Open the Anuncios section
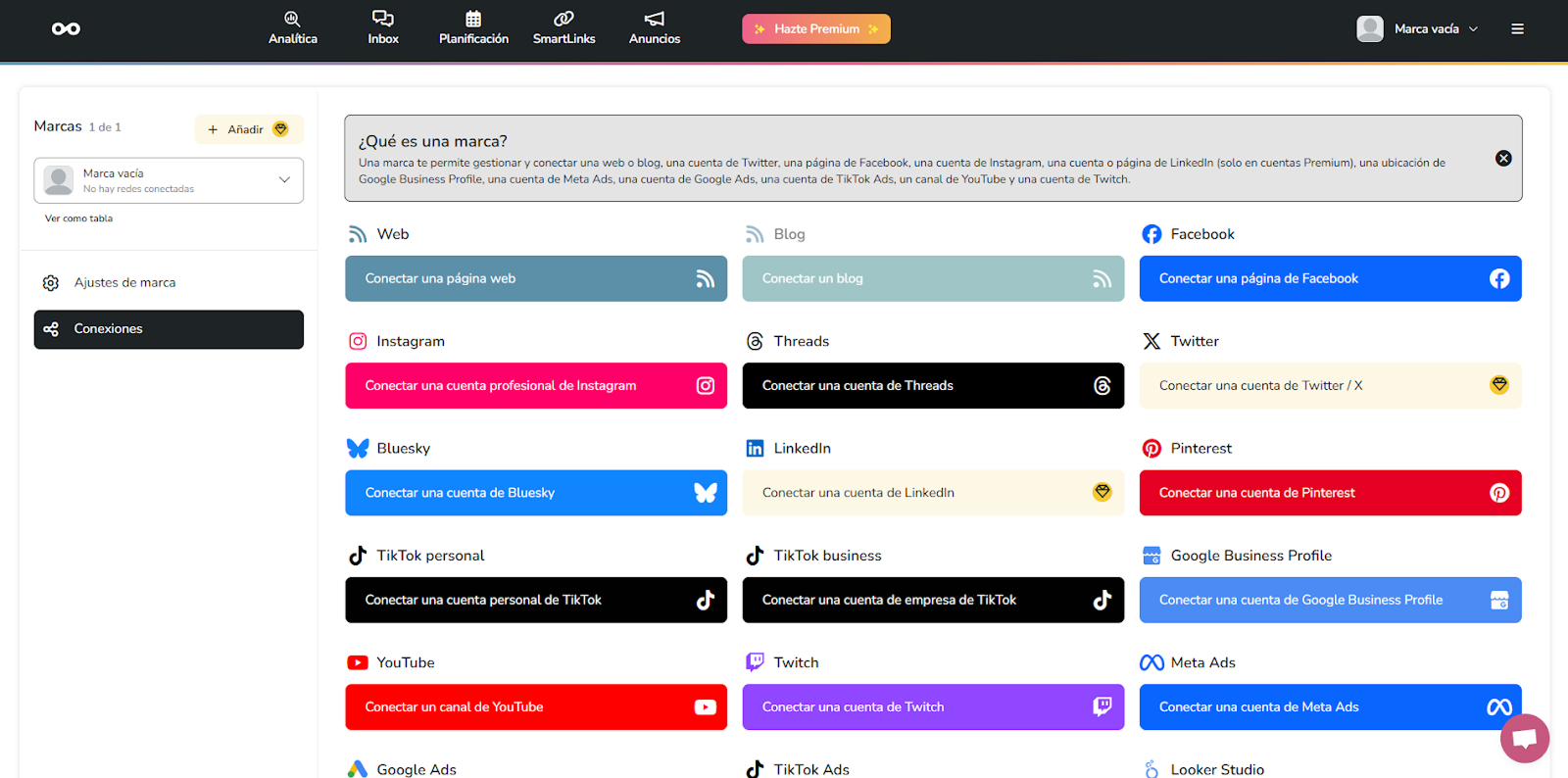1568x778 pixels. 655,28
